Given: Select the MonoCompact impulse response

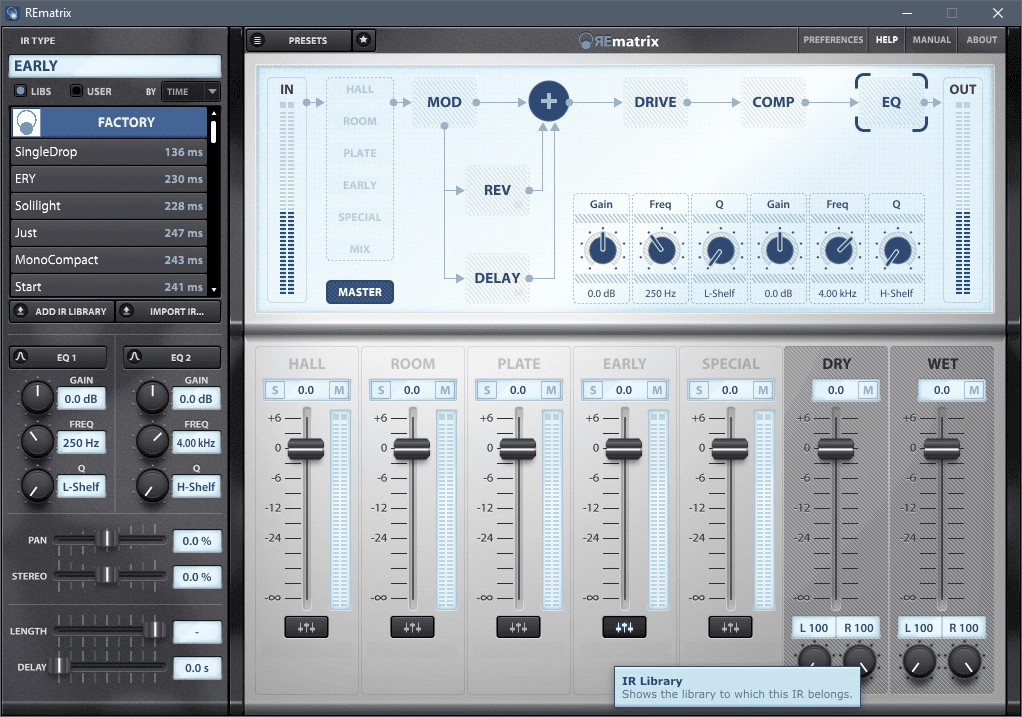Looking at the screenshot, I should pyautogui.click(x=108, y=259).
